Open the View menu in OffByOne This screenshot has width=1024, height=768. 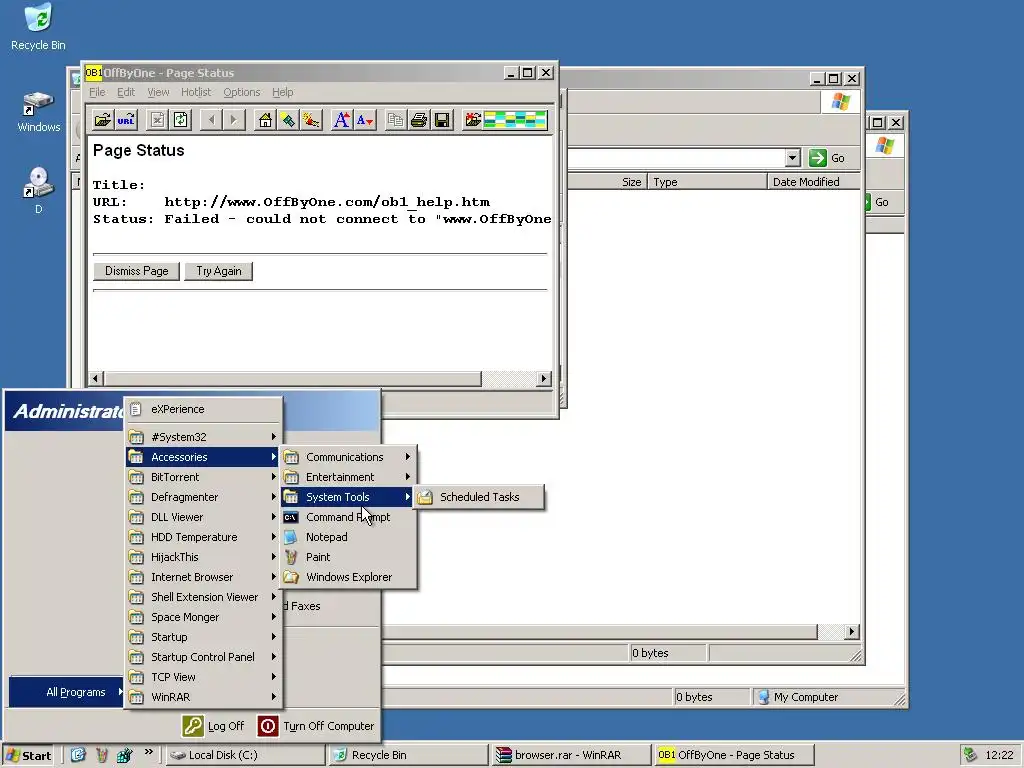coord(158,92)
